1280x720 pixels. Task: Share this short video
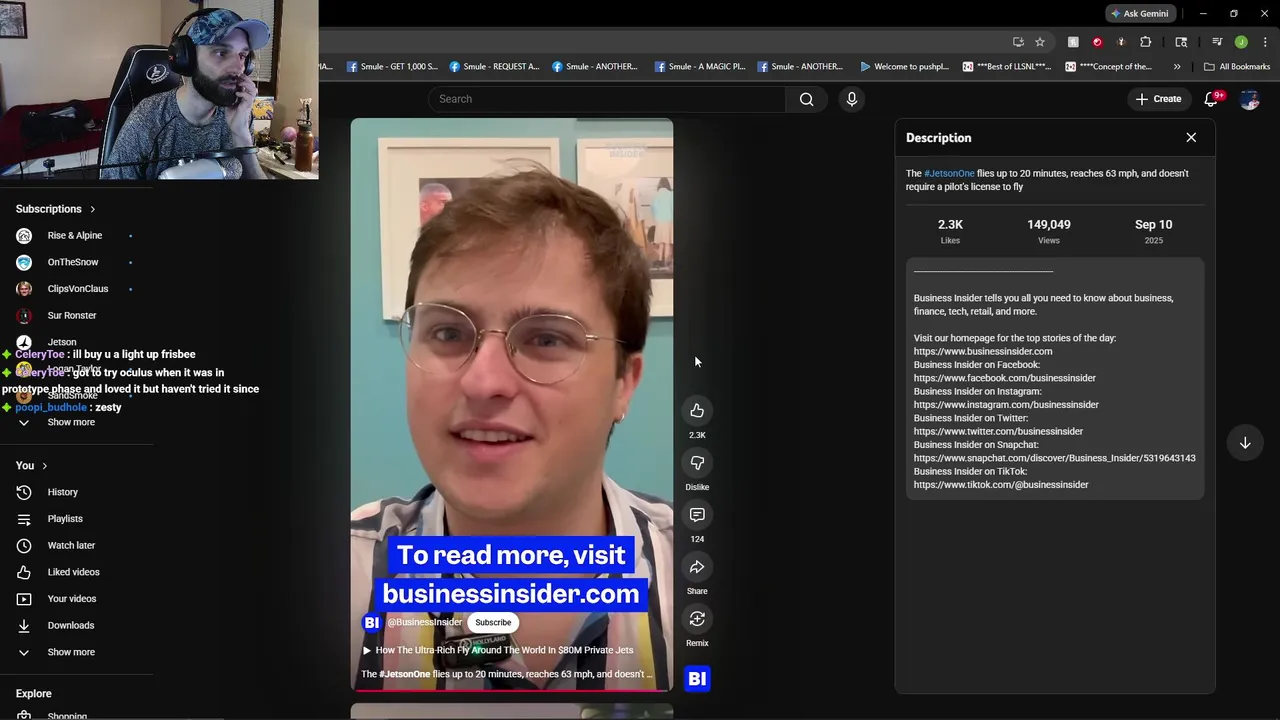[697, 567]
